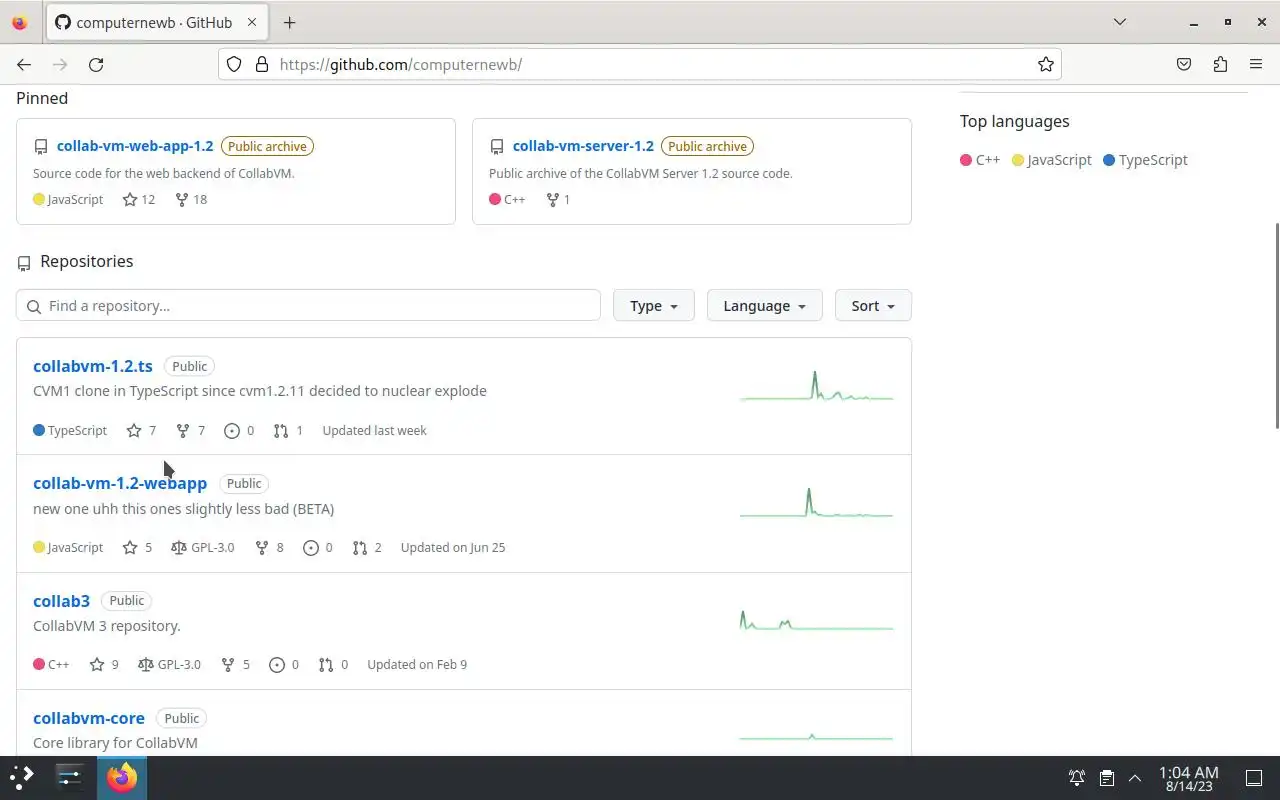Screen dimensions: 1280x800
Task: Open Firefox hamburger application menu
Action: (x=1256, y=64)
